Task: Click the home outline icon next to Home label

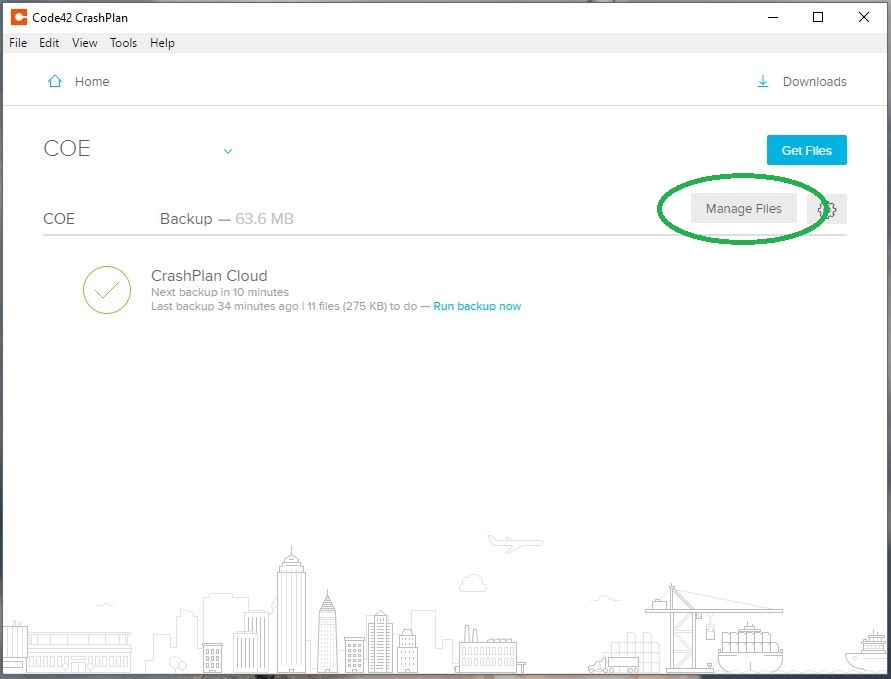Action: tap(55, 81)
